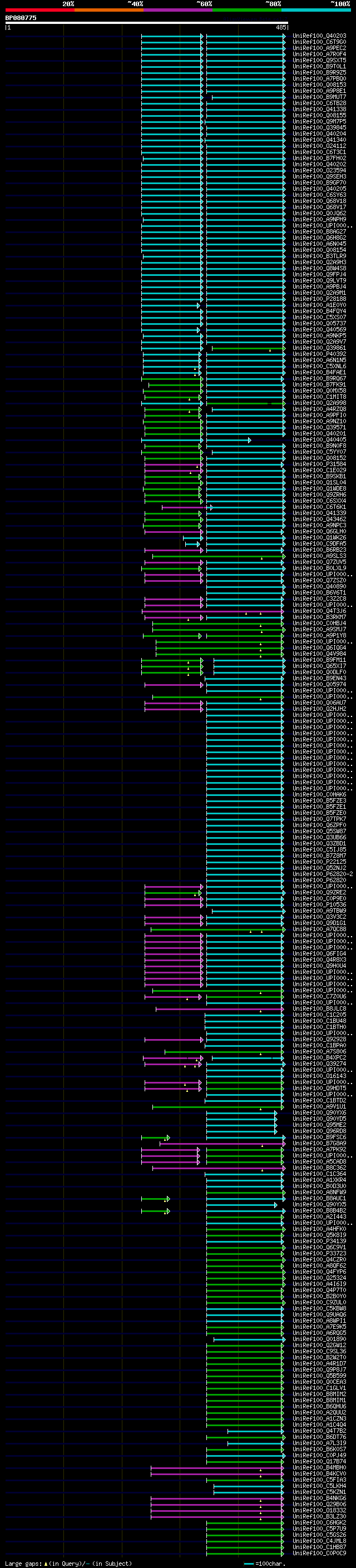Select the UniRef100_B7FH02 label

319,159
